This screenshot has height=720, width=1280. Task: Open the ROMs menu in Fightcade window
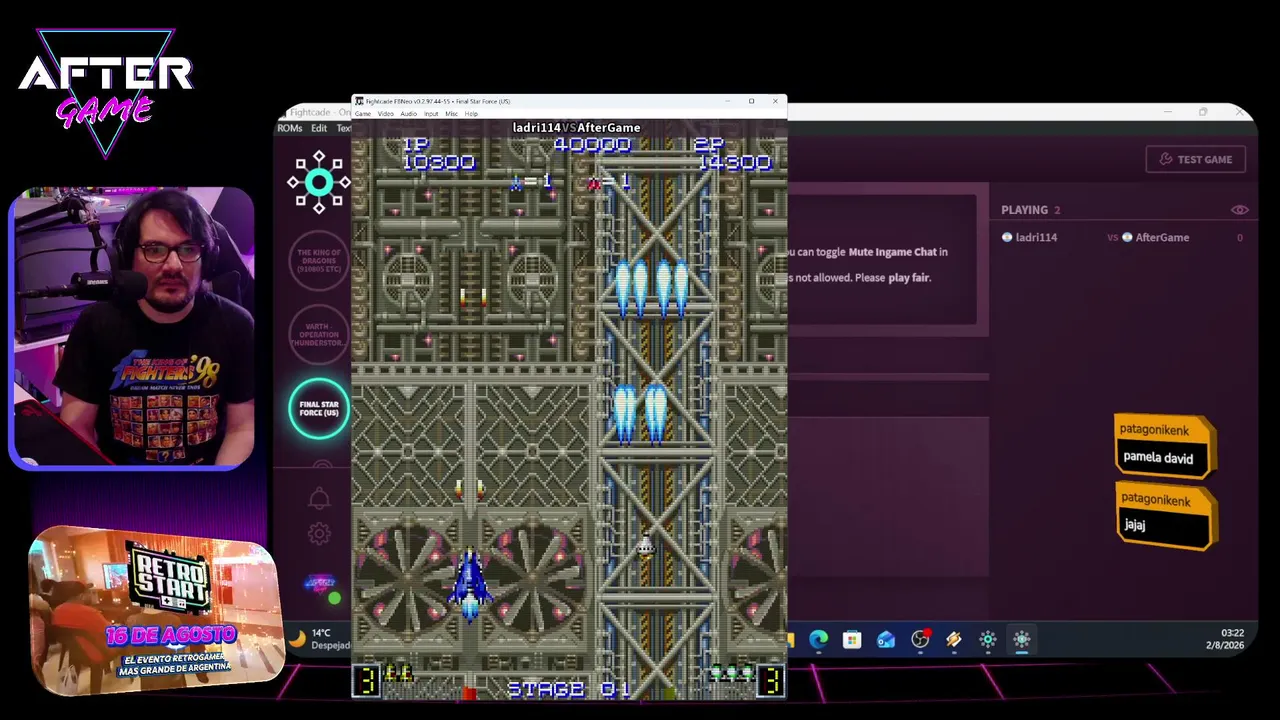click(289, 128)
